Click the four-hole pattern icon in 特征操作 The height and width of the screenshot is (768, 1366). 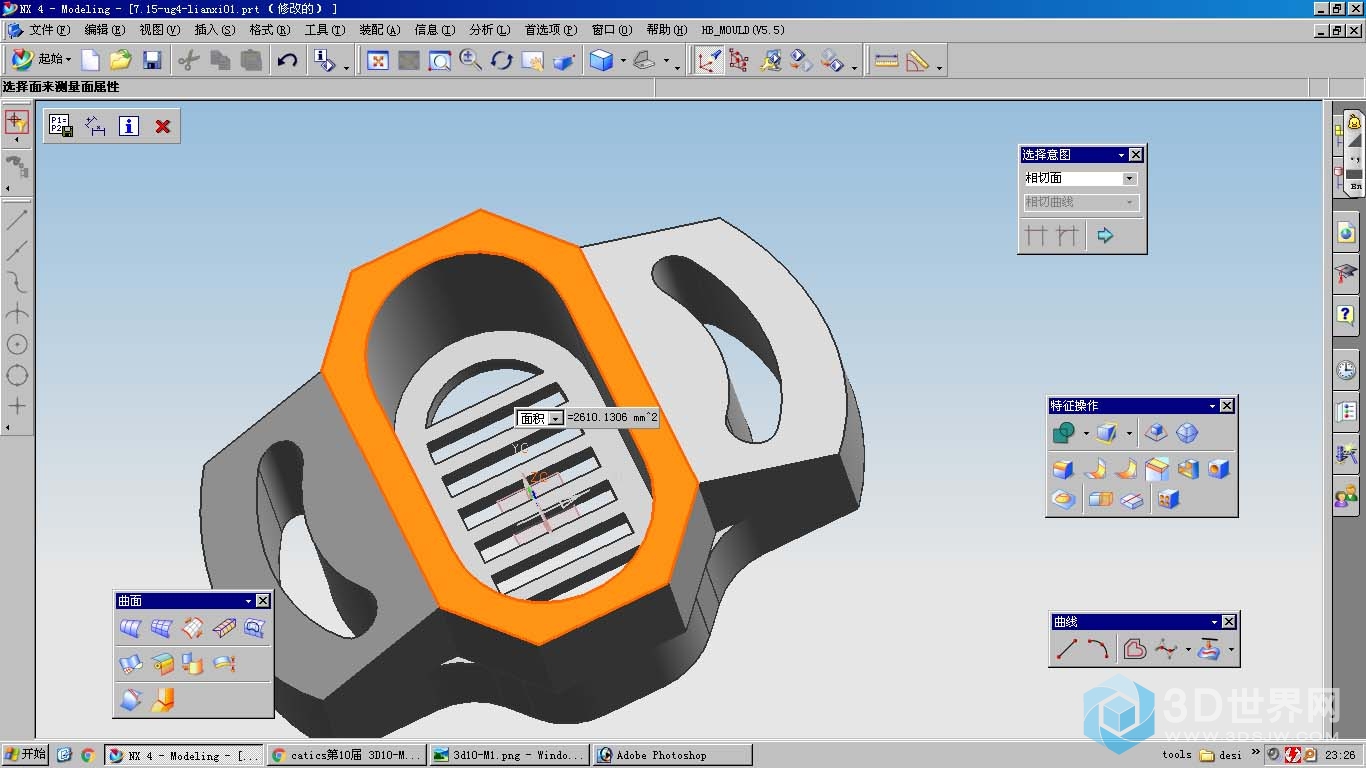[1169, 499]
